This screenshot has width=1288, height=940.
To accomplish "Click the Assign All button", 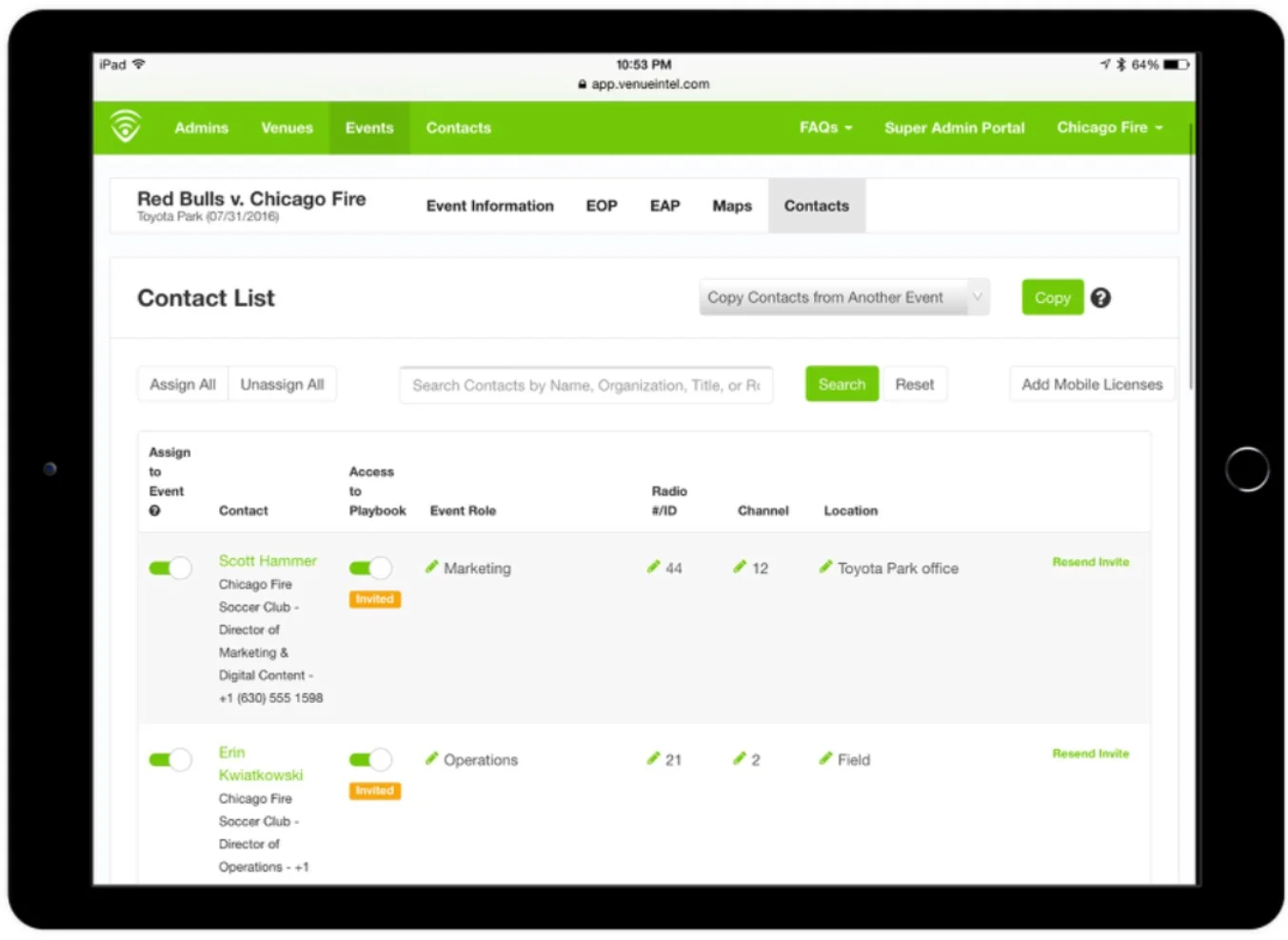I will tap(183, 384).
